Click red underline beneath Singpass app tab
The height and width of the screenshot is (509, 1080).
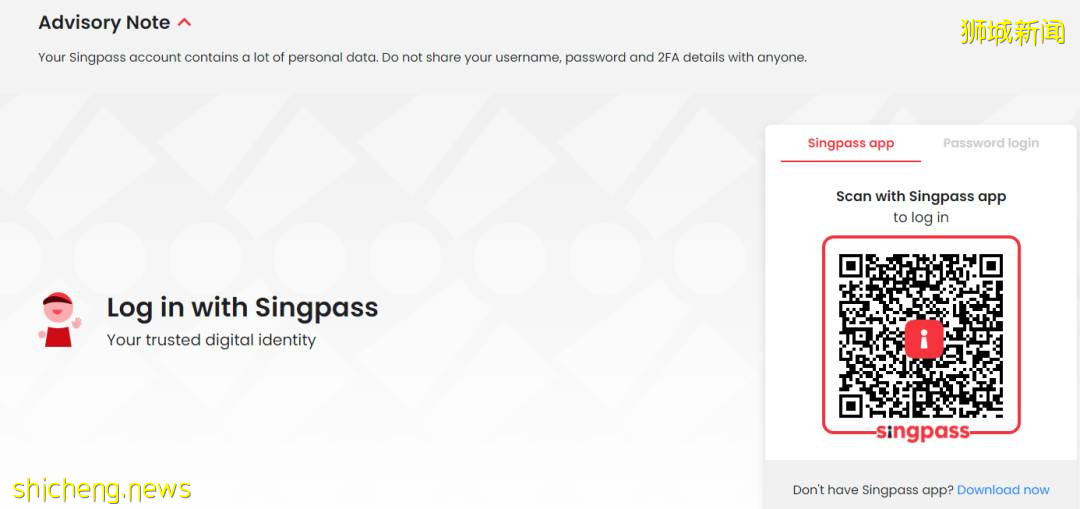pyautogui.click(x=850, y=160)
